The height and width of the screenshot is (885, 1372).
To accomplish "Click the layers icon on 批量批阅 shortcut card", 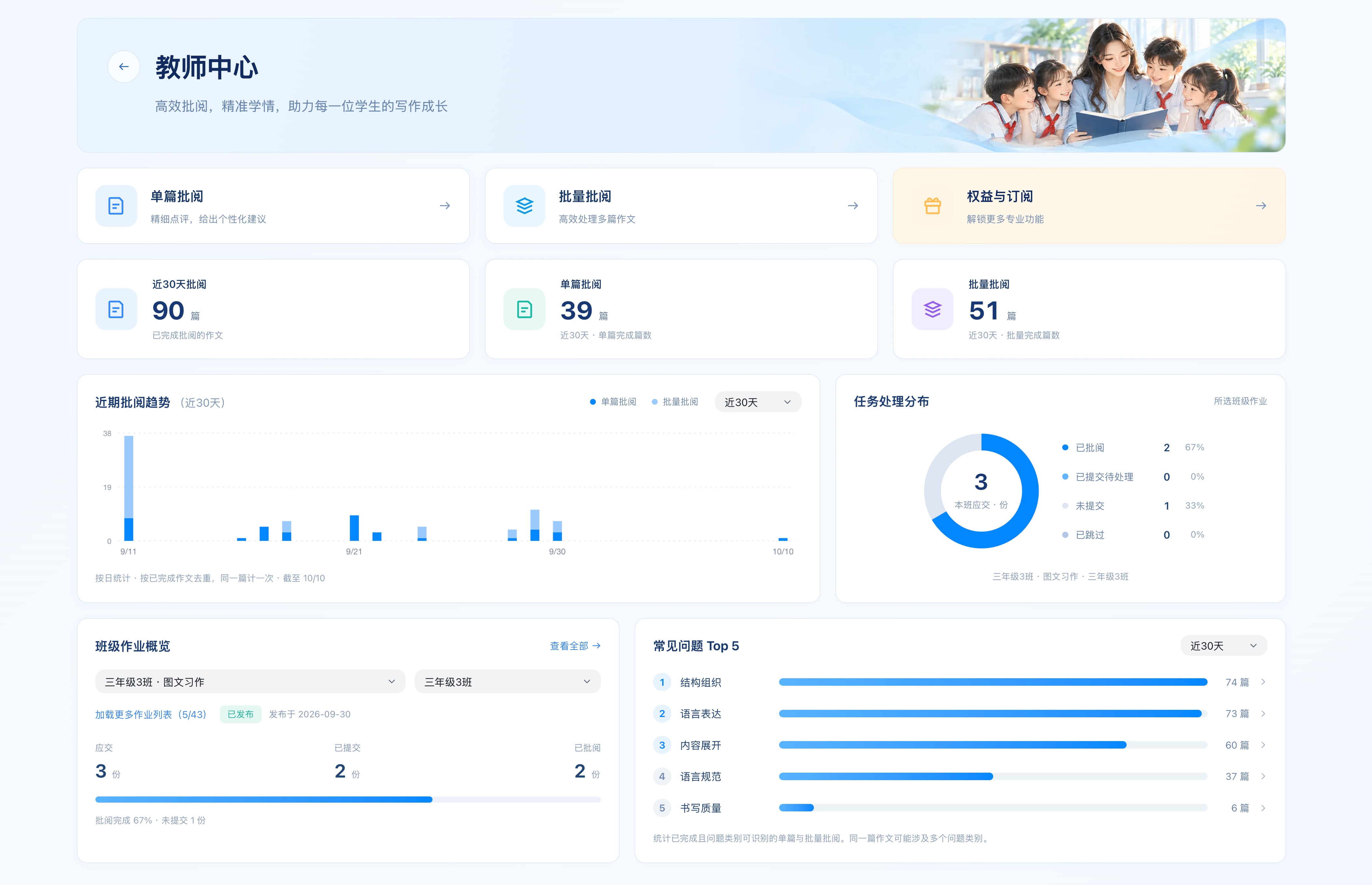I will pos(524,206).
